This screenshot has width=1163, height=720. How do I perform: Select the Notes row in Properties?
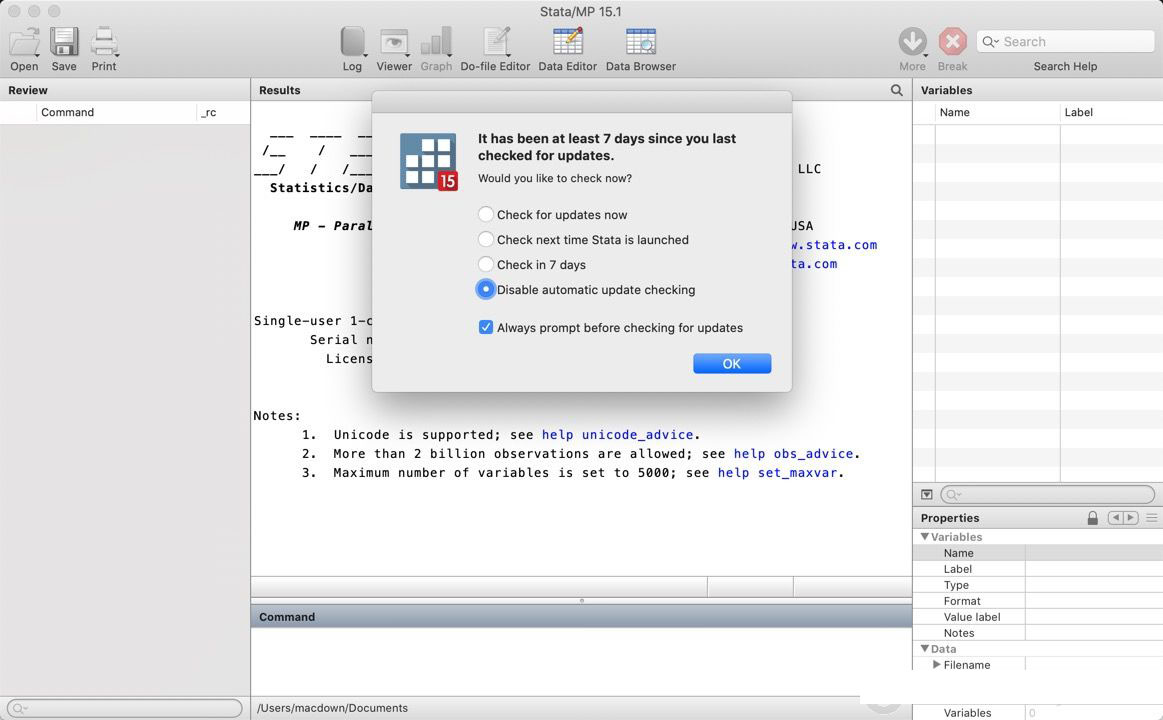[x=1038, y=633]
